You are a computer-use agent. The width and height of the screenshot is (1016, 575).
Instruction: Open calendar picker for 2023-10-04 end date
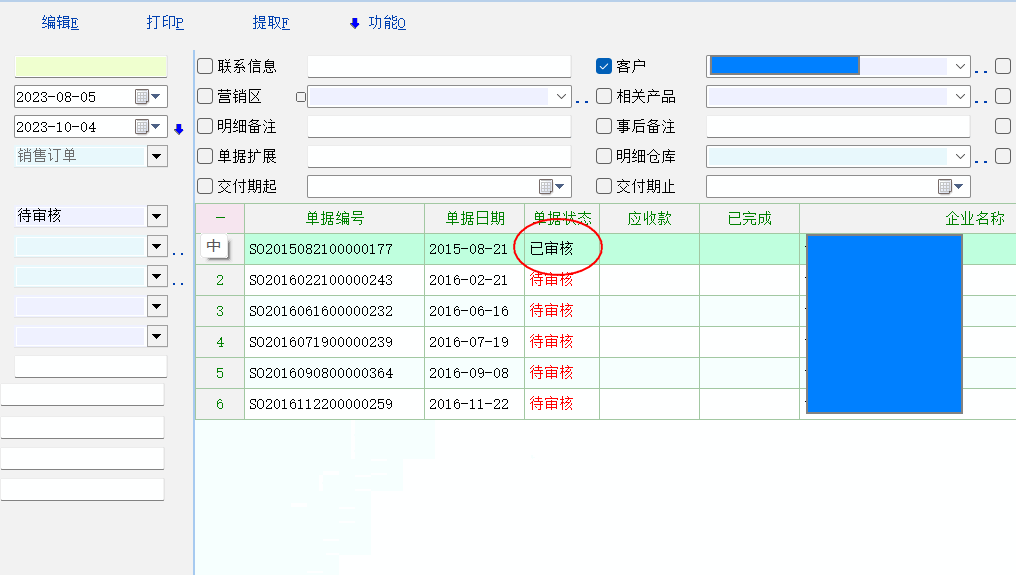142,127
